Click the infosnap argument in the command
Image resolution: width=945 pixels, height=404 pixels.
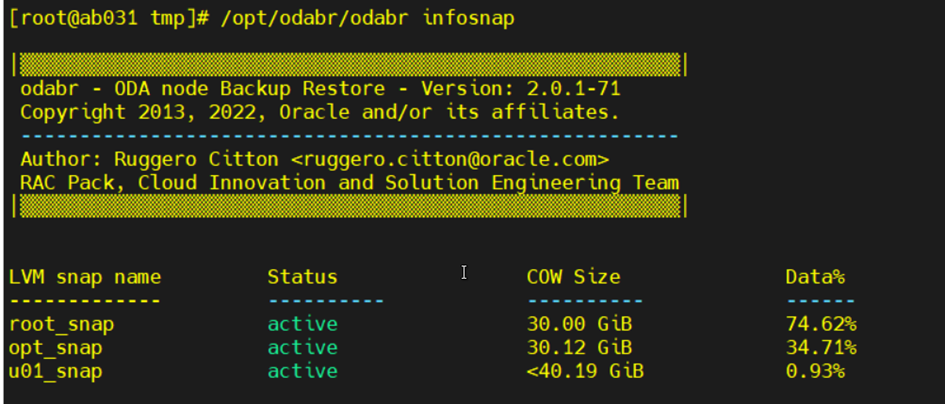pos(468,18)
